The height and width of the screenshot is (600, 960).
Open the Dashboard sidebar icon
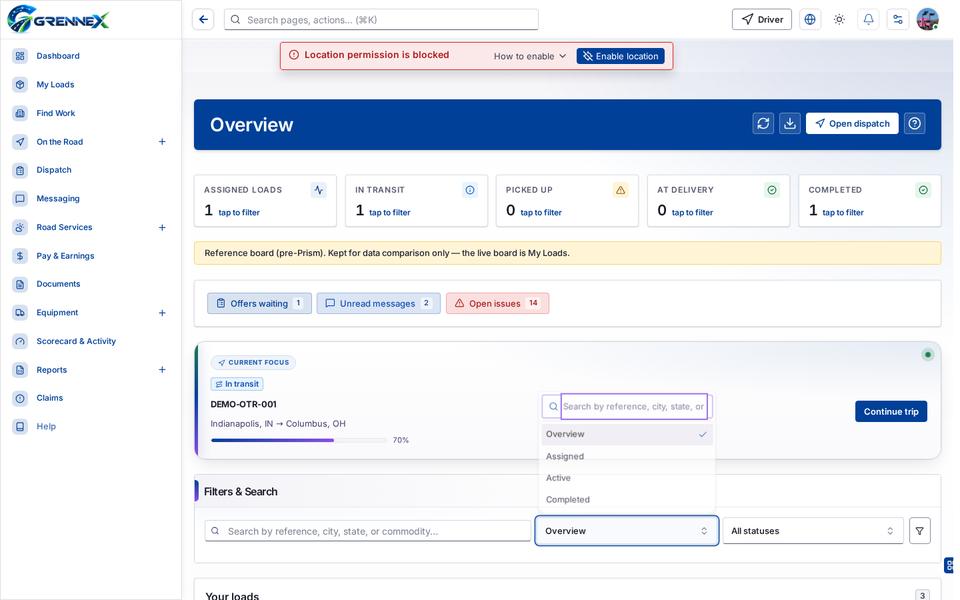pos(20,56)
